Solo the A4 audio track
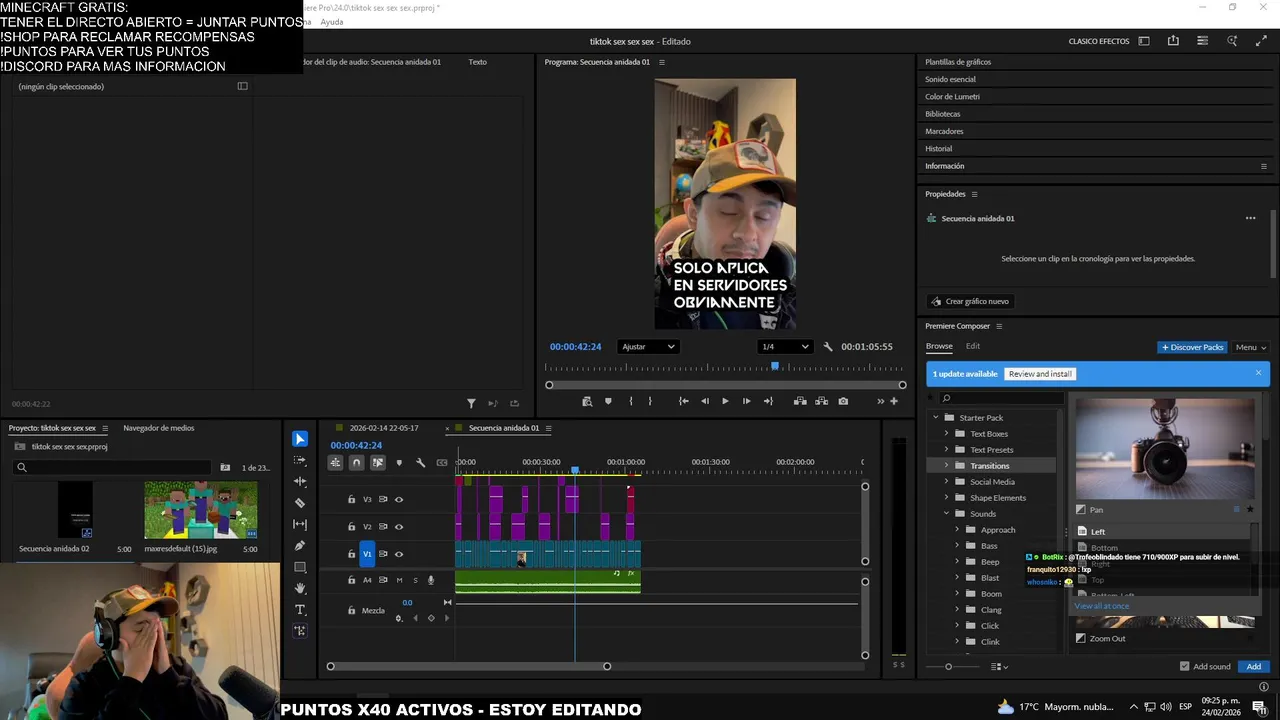 [415, 580]
